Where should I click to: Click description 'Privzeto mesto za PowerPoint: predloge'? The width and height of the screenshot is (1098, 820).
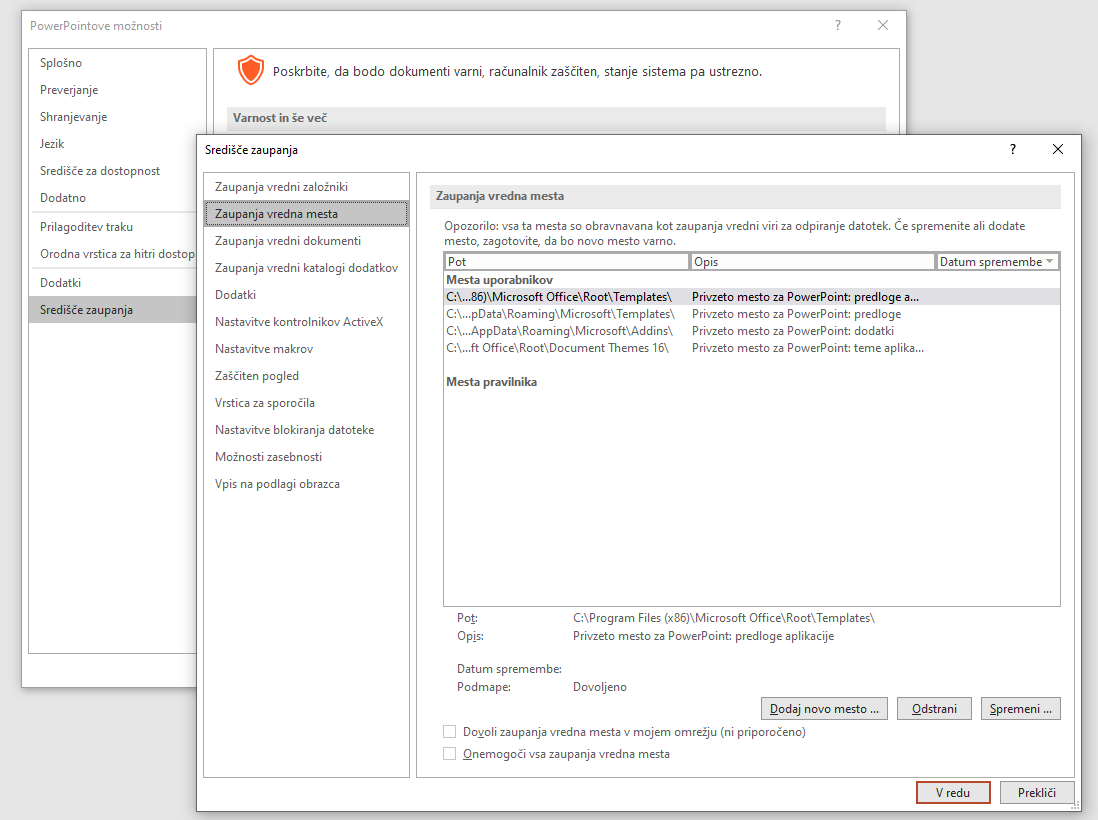coord(796,314)
